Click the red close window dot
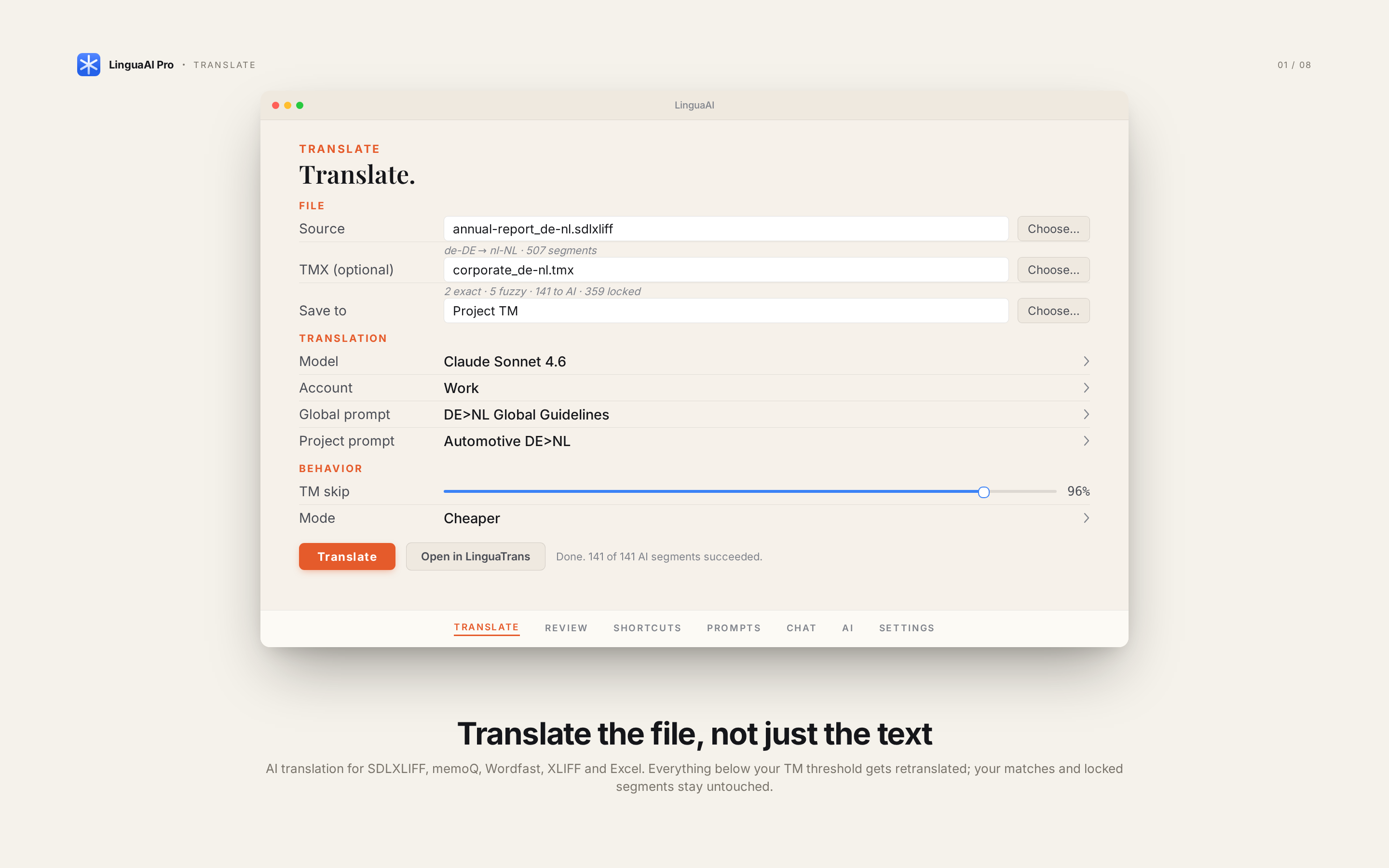This screenshot has height=868, width=1389. (275, 105)
